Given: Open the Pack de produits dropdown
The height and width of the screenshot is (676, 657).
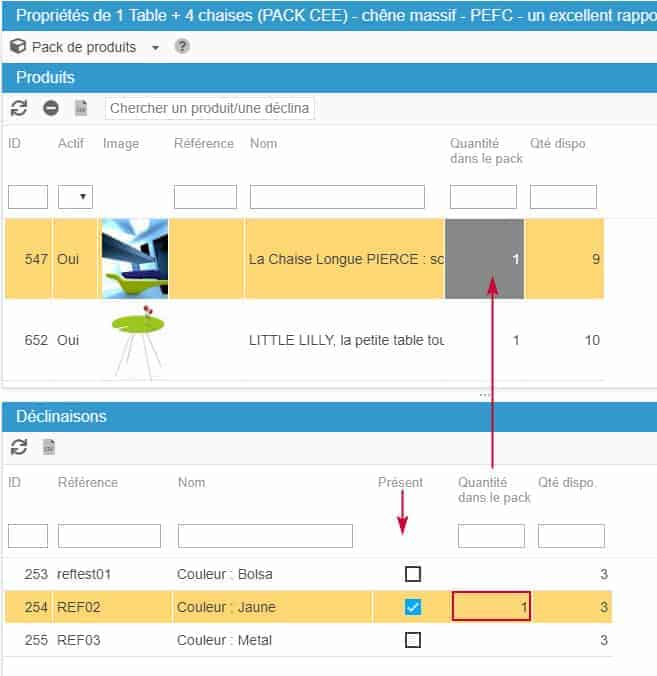Looking at the screenshot, I should coord(155,48).
